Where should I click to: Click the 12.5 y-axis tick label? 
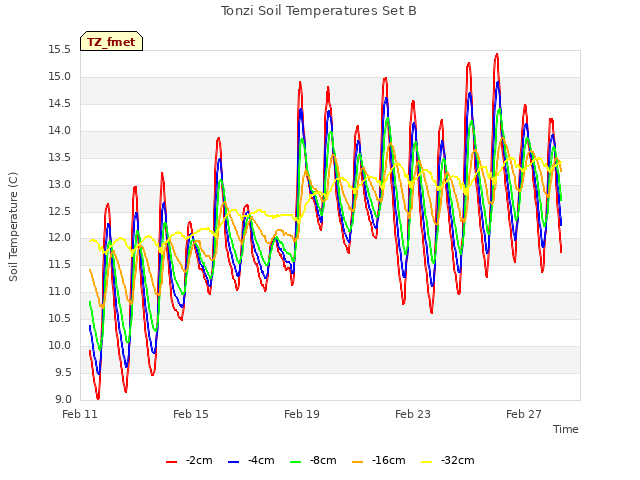(x=60, y=211)
